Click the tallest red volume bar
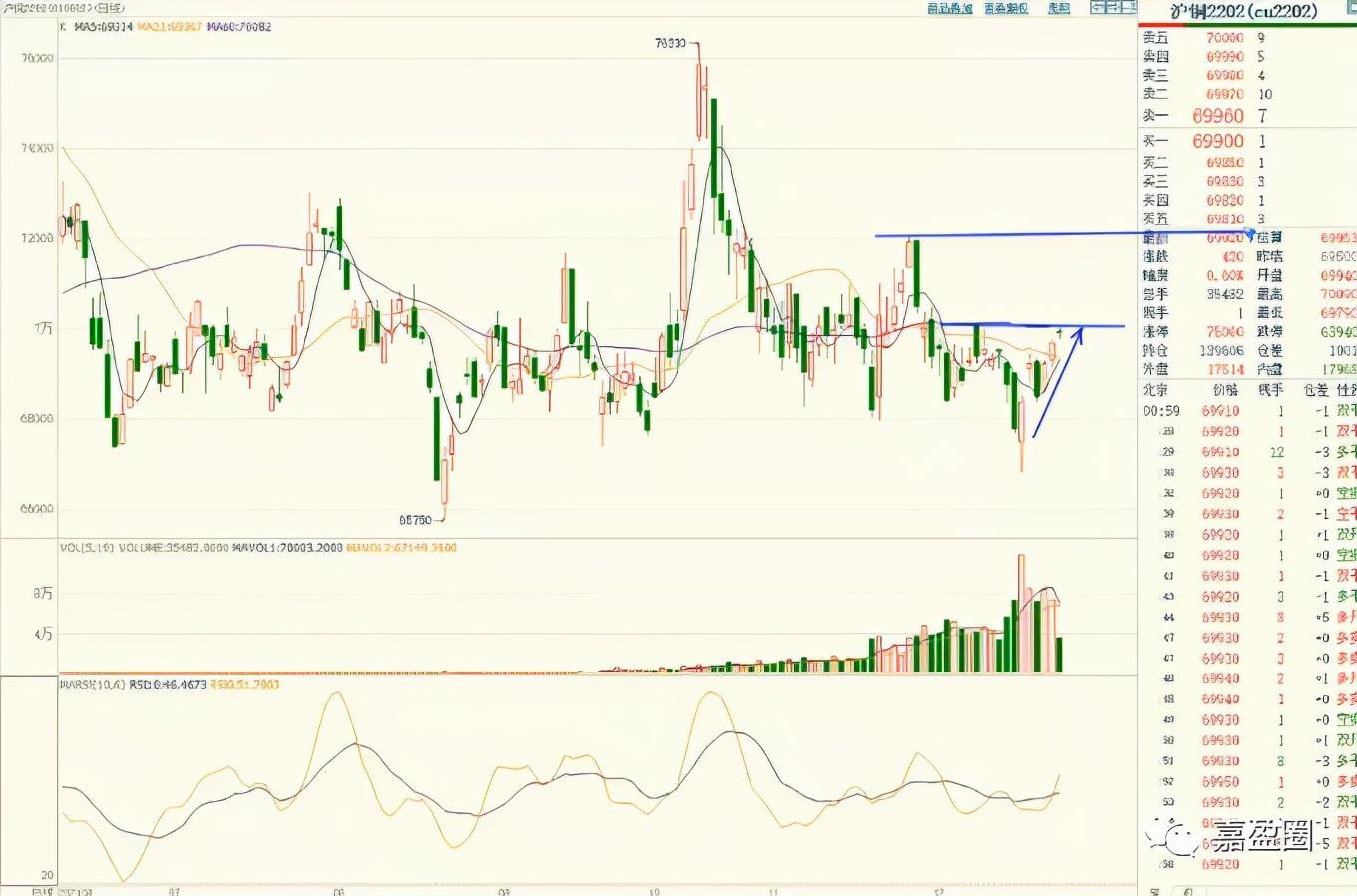The image size is (1357, 896). point(1021,614)
